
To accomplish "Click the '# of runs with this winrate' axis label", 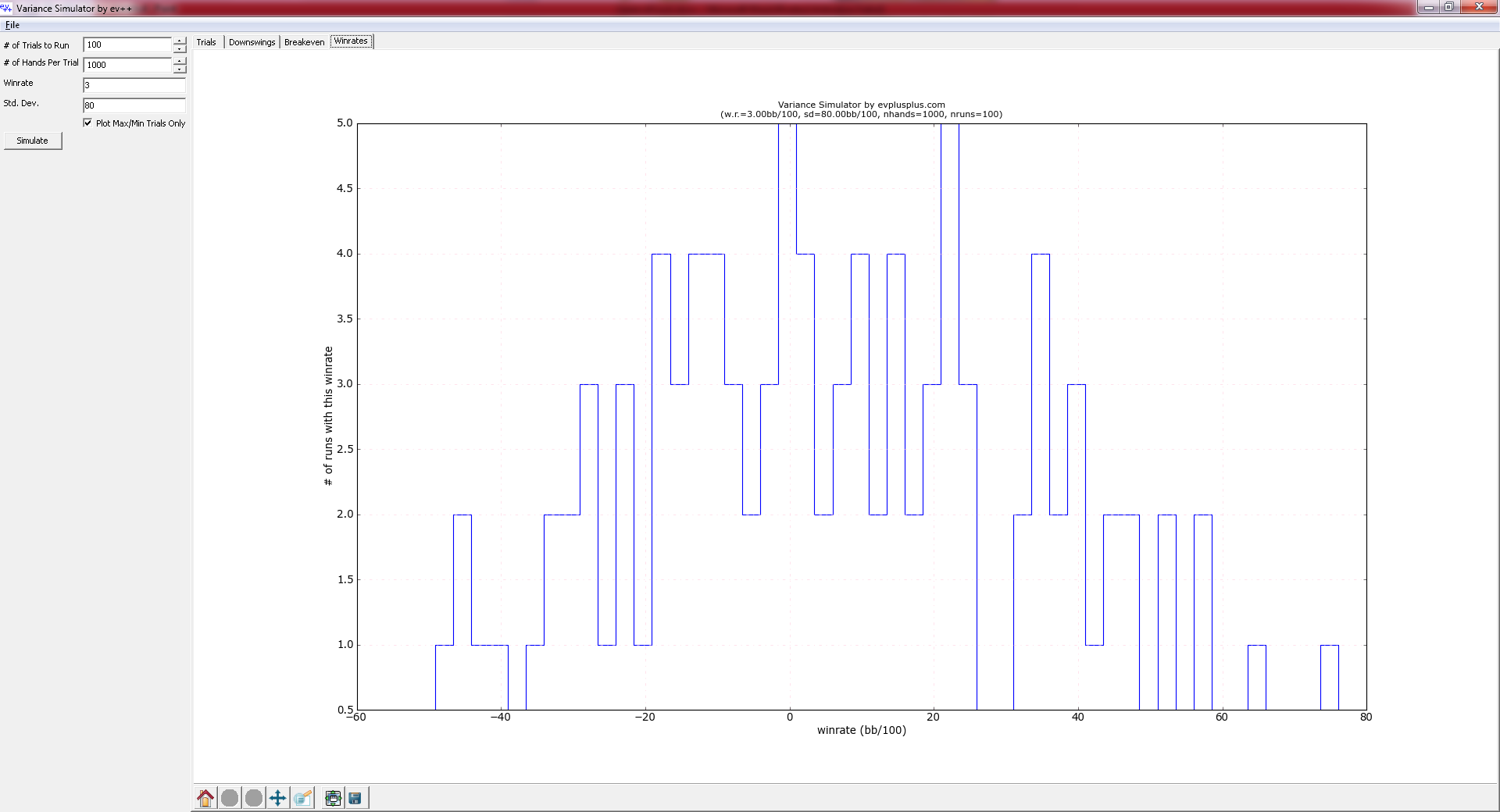I will coord(328,416).
